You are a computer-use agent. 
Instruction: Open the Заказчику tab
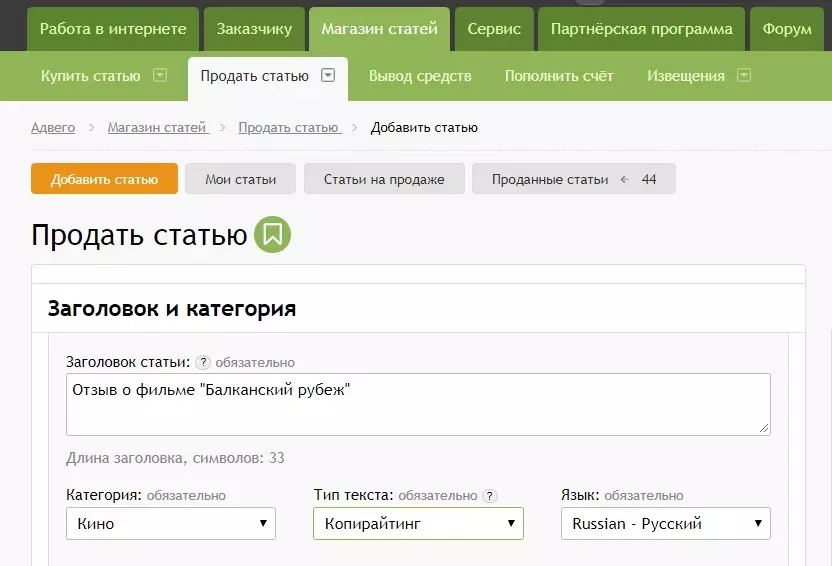point(254,29)
